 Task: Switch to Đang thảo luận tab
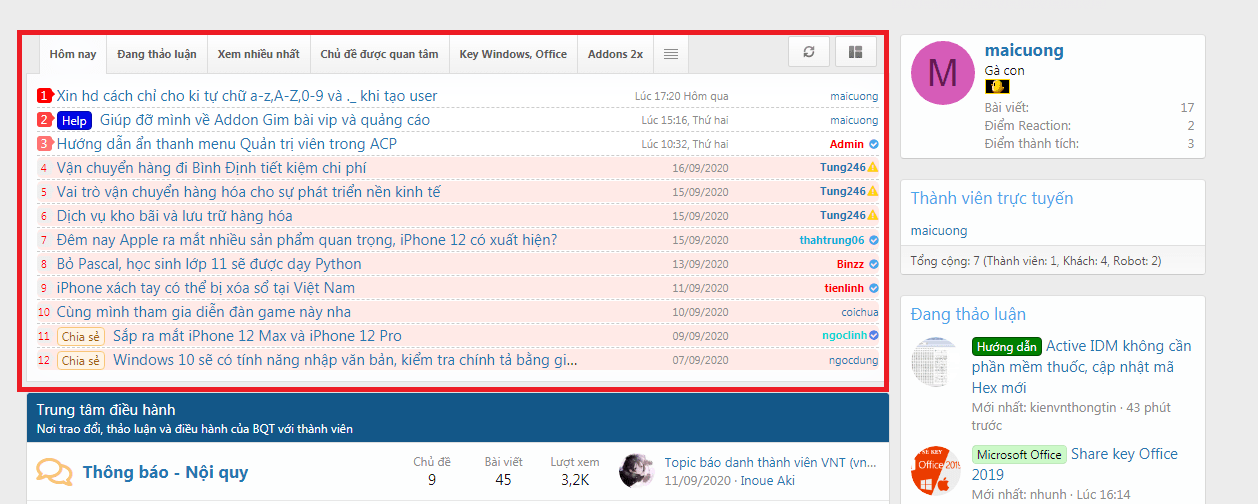(156, 54)
